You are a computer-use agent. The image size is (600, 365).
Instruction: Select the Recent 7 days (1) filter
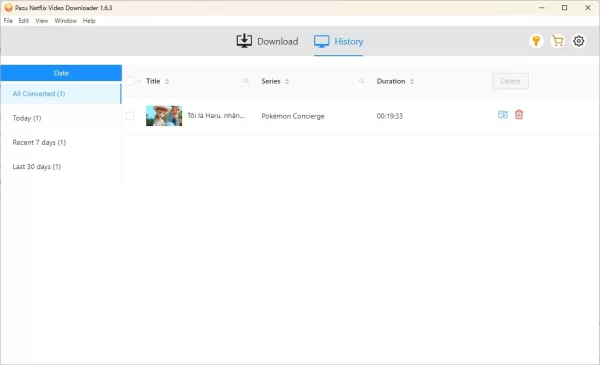tap(61, 142)
